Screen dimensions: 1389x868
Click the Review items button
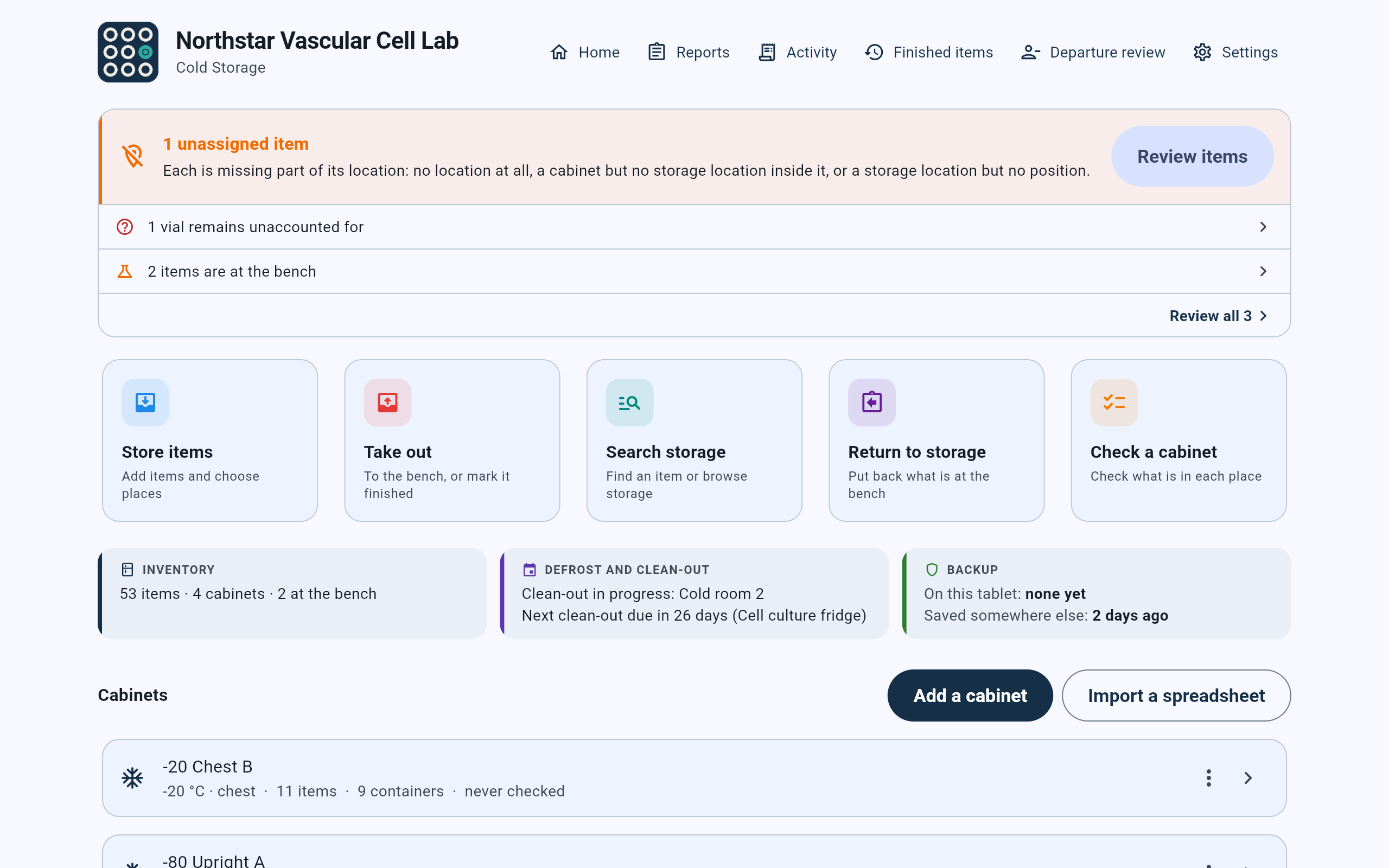[x=1192, y=156]
